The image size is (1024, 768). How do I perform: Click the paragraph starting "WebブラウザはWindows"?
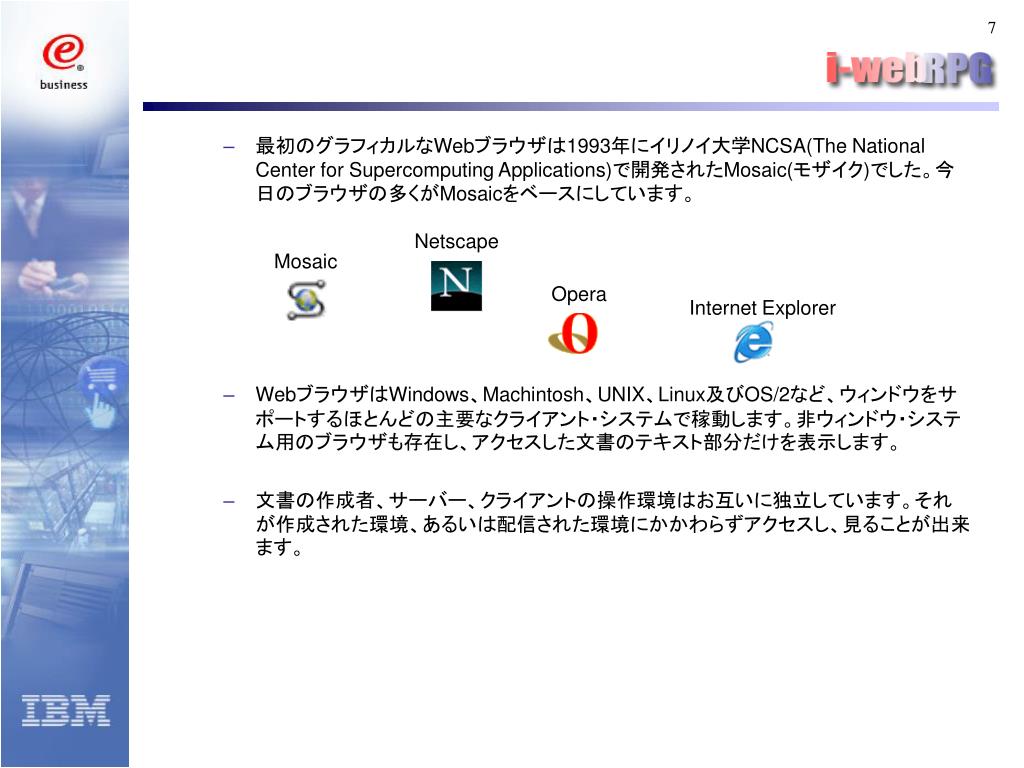coord(607,419)
